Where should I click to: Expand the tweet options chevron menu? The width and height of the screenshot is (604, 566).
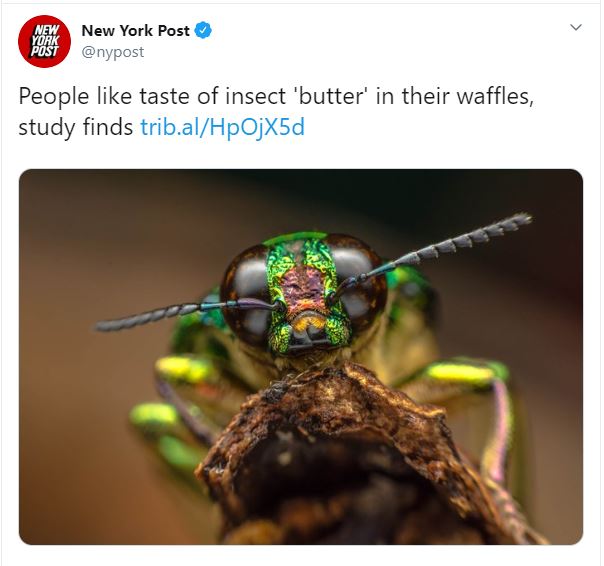tap(575, 27)
